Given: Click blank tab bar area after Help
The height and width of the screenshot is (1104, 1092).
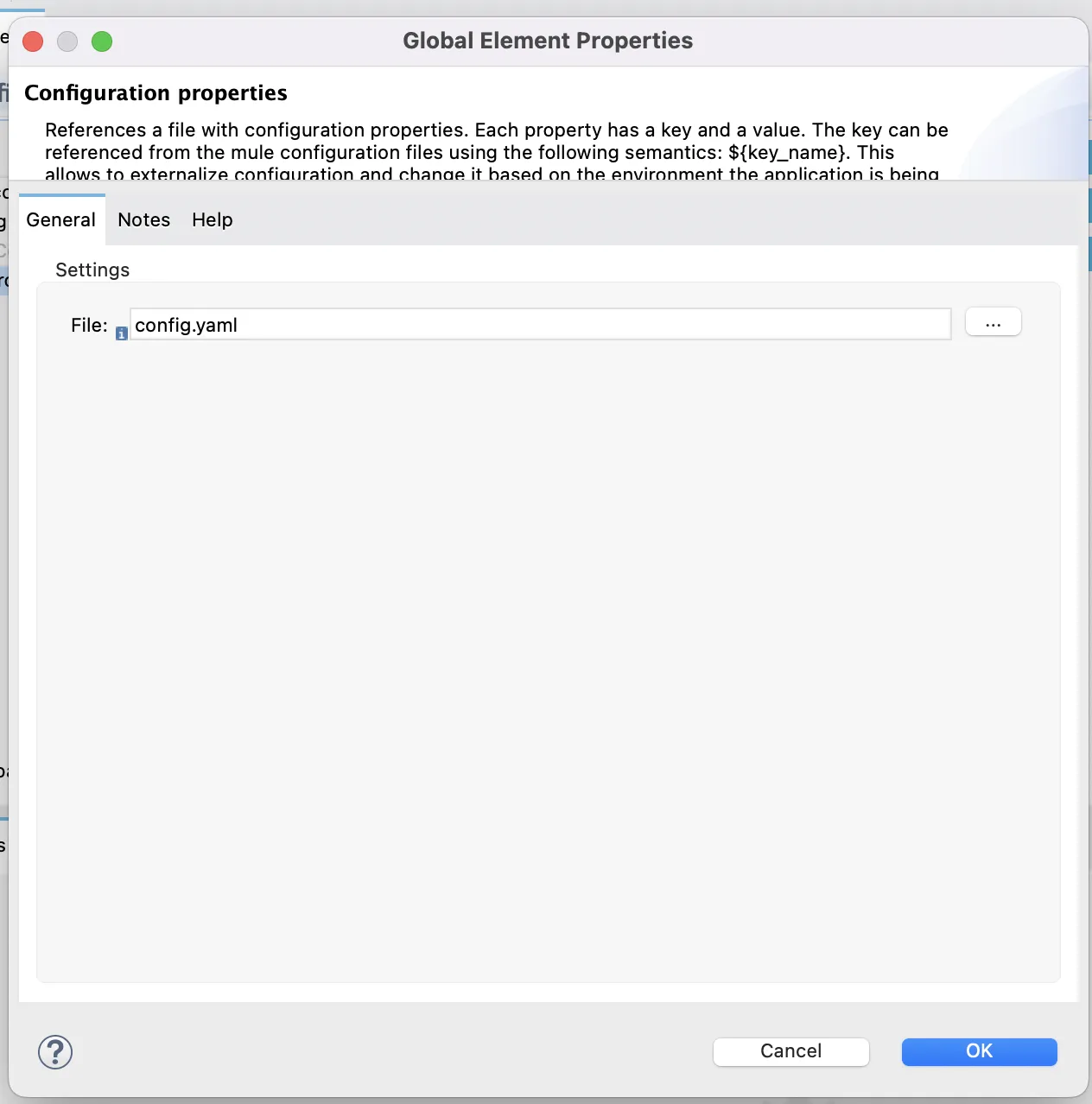Looking at the screenshot, I should [x=657, y=219].
